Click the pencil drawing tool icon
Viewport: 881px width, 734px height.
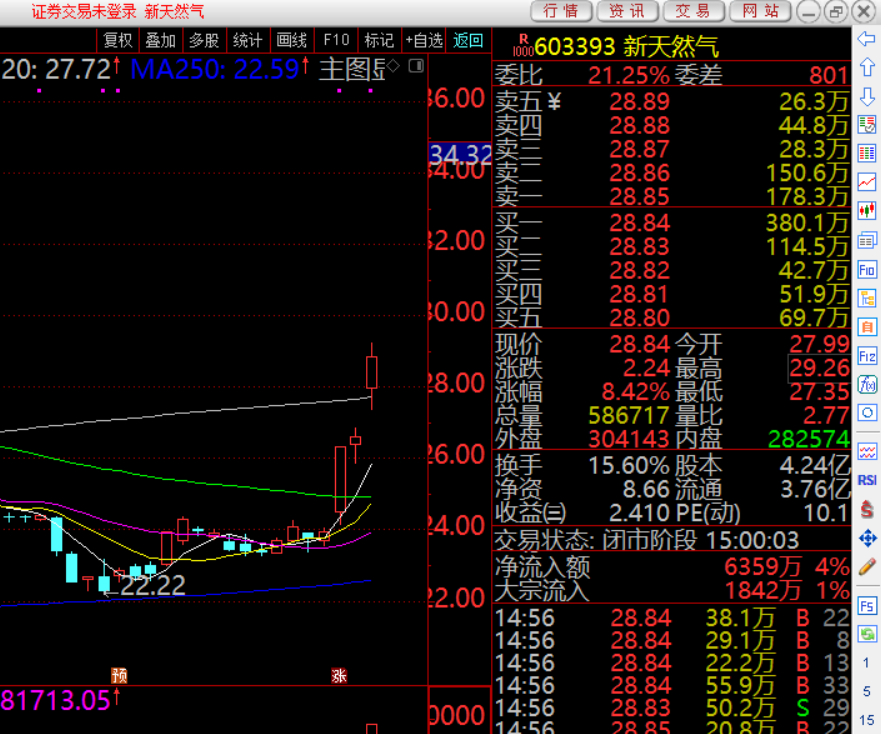(867, 567)
